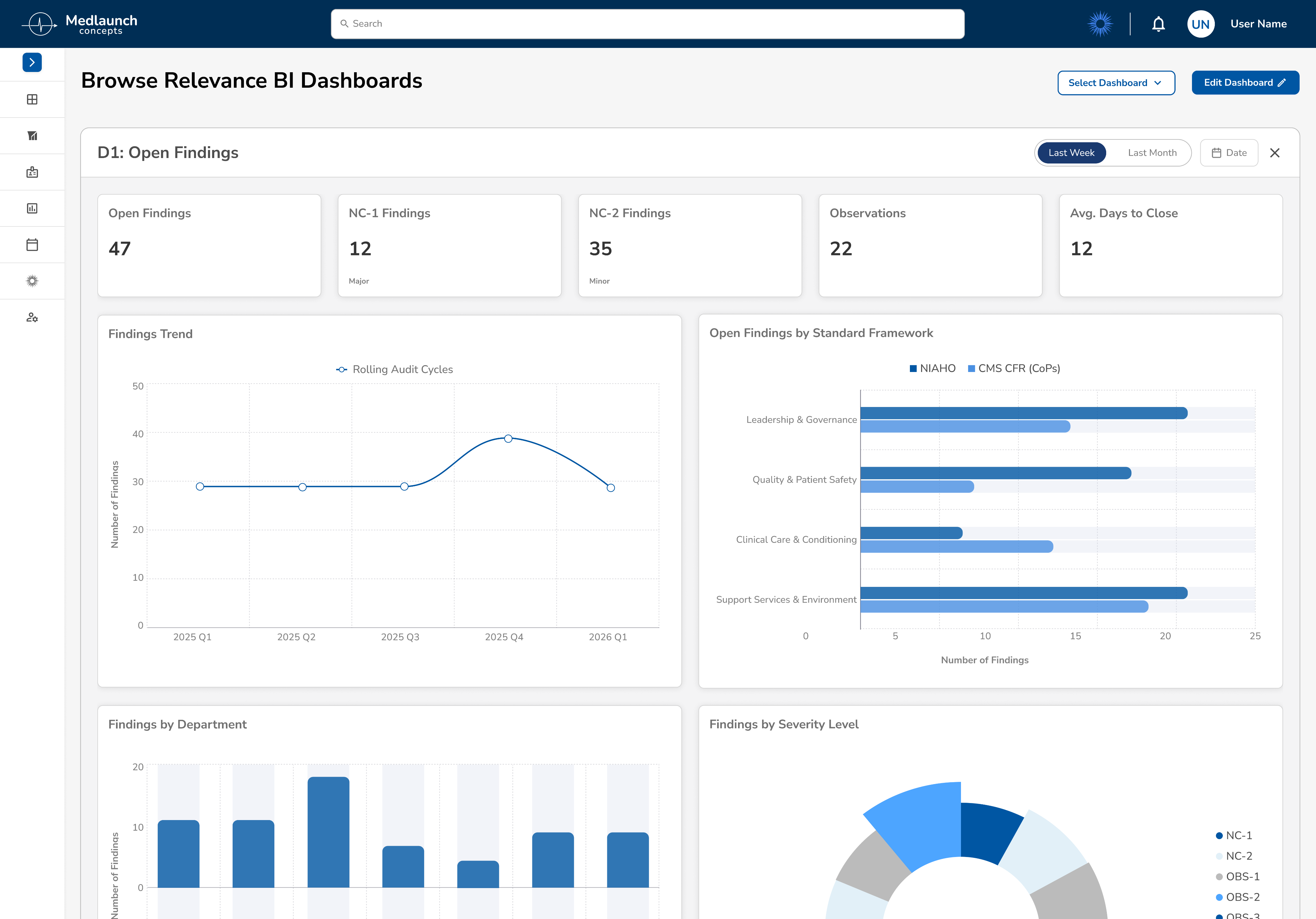Click the NC-1 Findings card
The height and width of the screenshot is (919, 1316).
tap(449, 246)
